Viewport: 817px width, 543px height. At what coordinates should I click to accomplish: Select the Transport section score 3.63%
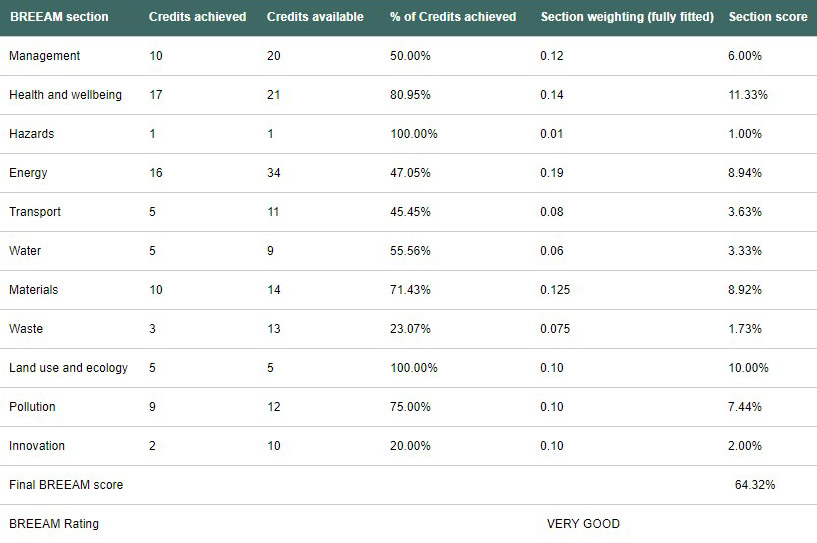745,212
